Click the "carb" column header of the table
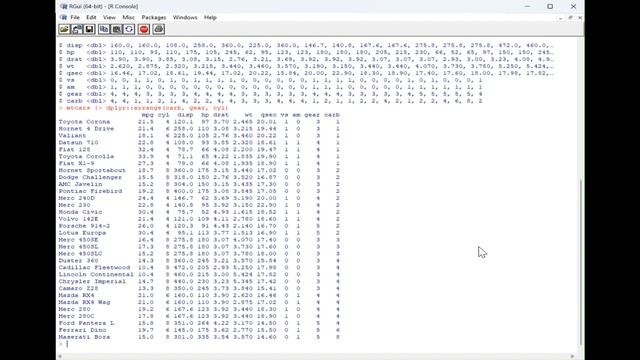 click(x=332, y=115)
